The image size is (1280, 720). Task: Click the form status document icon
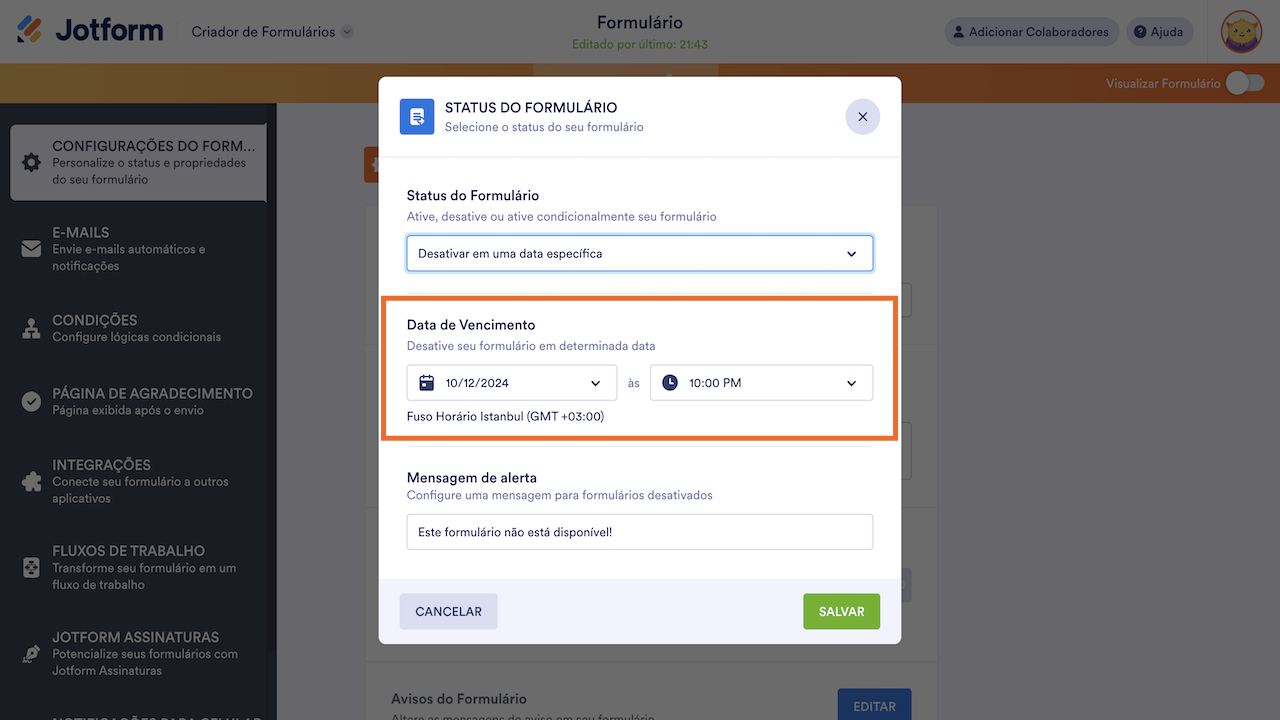pyautogui.click(x=417, y=117)
